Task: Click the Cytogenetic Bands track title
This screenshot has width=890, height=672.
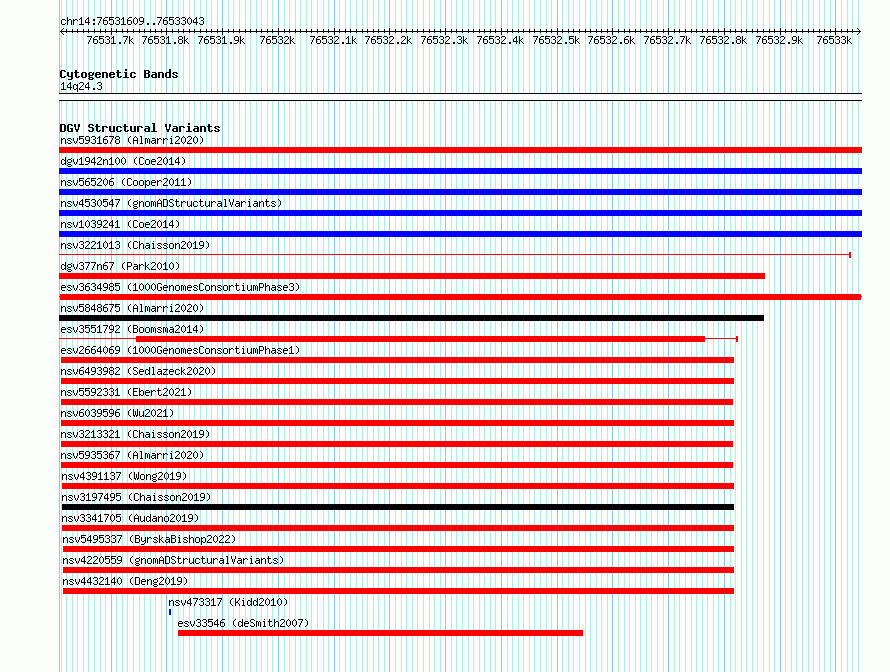Action: [119, 74]
